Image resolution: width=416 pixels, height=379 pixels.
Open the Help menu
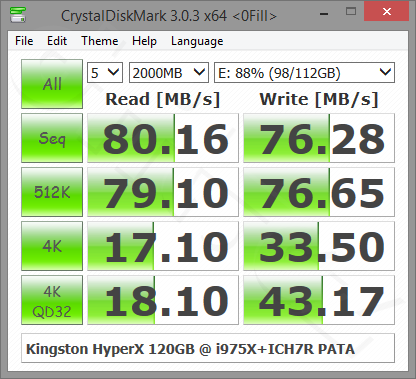[x=144, y=41]
